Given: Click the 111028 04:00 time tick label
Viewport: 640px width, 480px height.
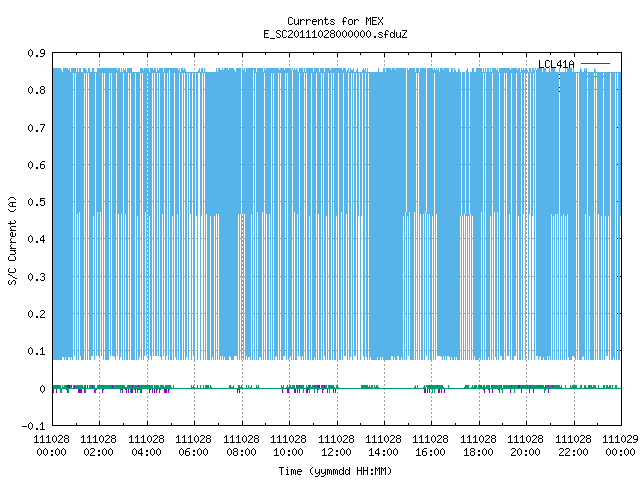Looking at the screenshot, I should (x=146, y=446).
